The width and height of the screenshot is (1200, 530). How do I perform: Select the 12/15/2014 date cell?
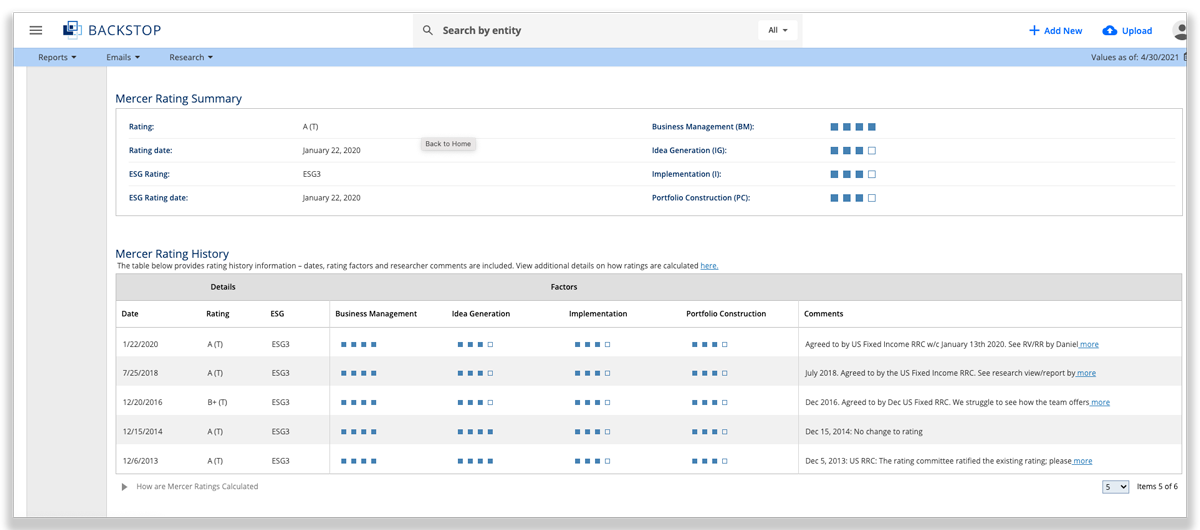pos(143,432)
